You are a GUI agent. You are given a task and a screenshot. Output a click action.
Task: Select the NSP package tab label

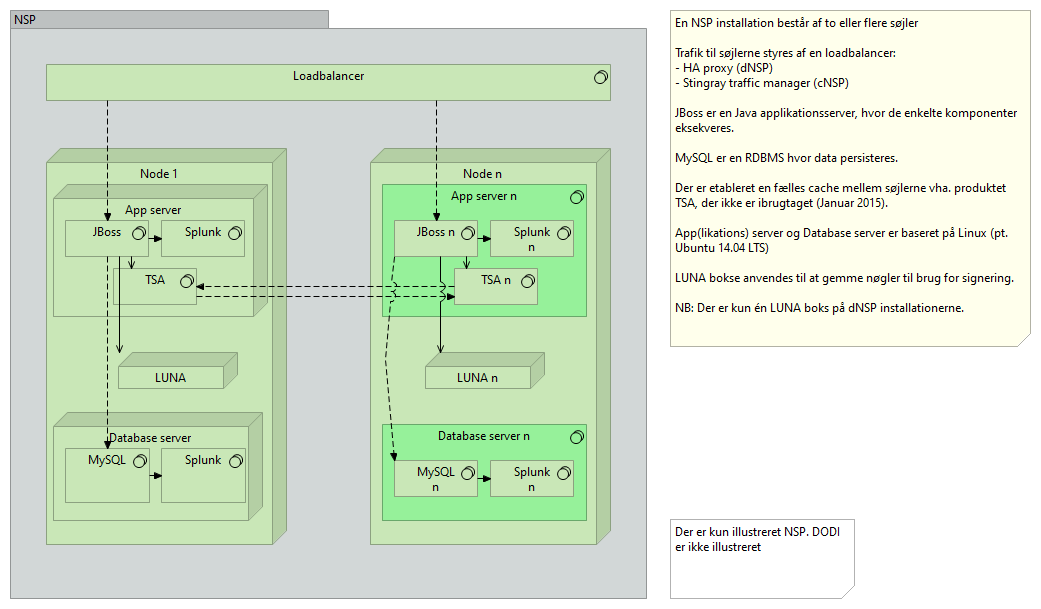tap(23, 19)
